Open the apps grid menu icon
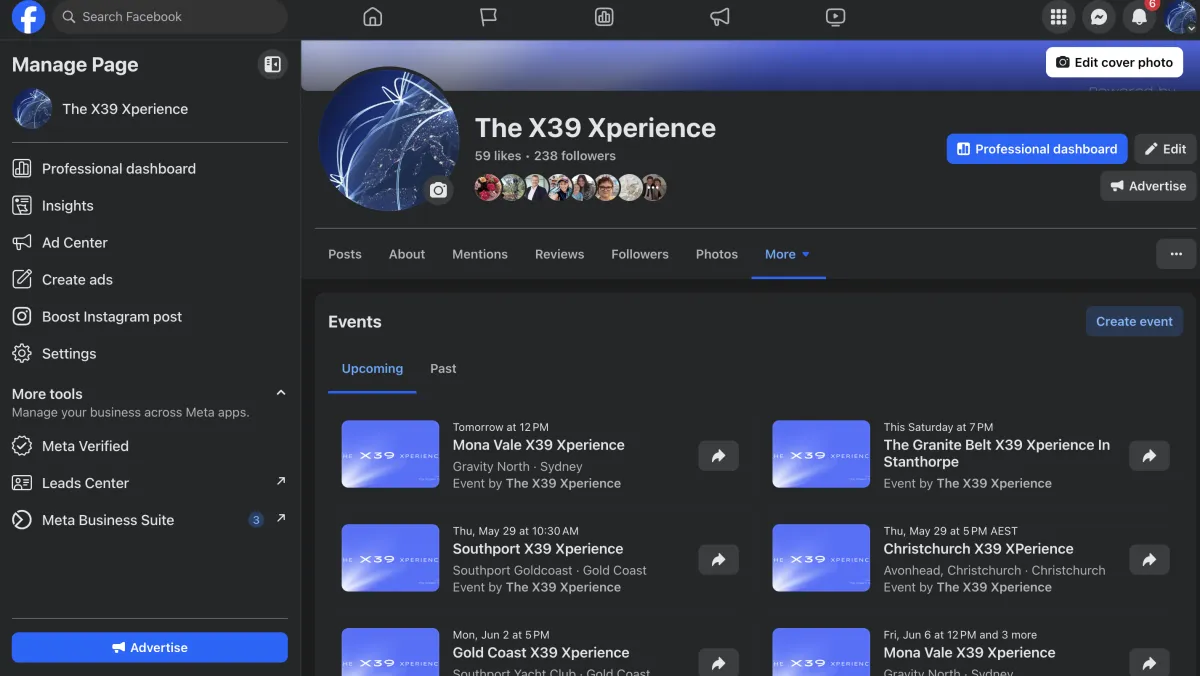1200x676 pixels. tap(1059, 17)
